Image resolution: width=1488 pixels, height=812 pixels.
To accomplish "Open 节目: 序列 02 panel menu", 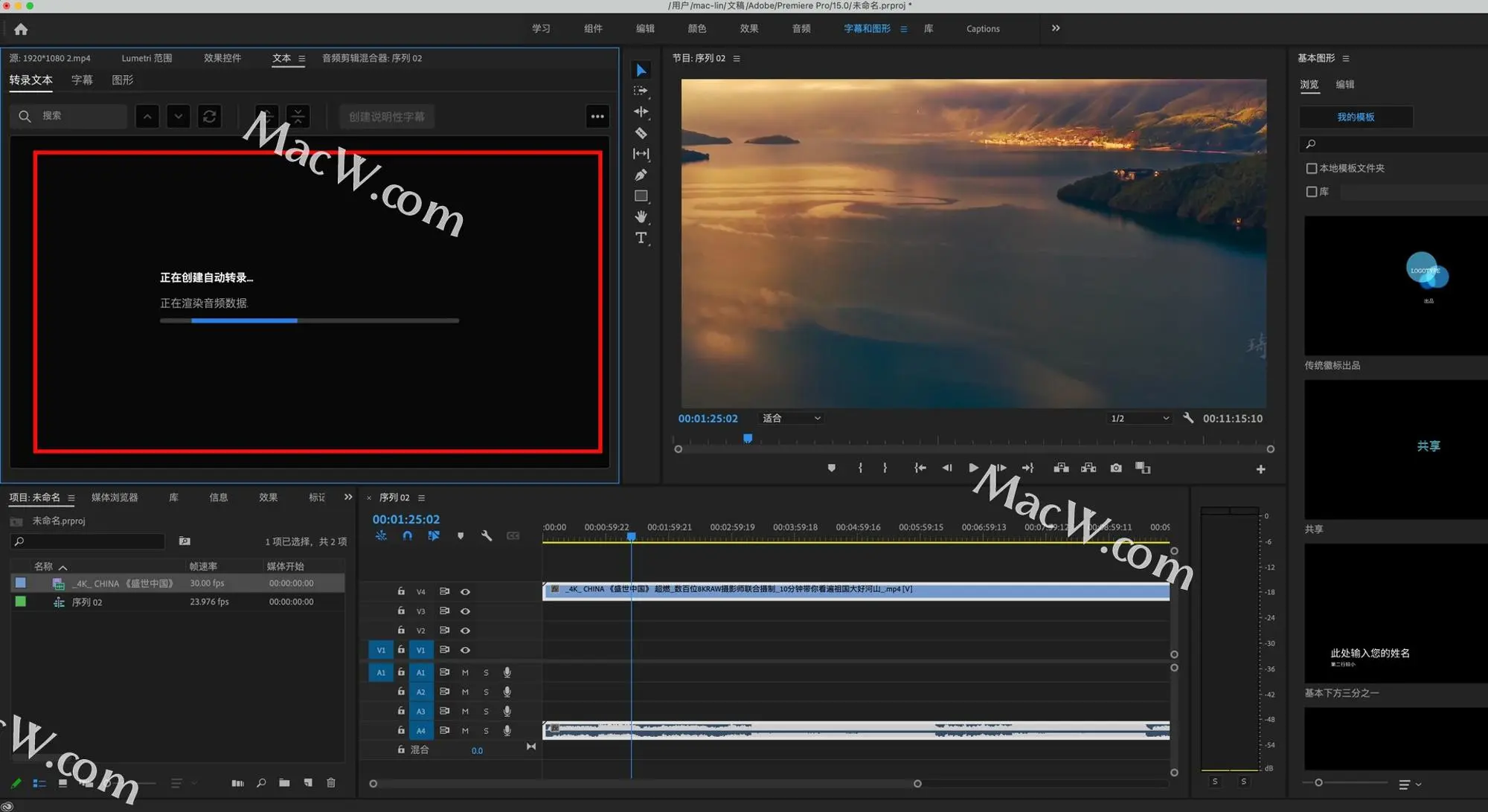I will pos(737,58).
